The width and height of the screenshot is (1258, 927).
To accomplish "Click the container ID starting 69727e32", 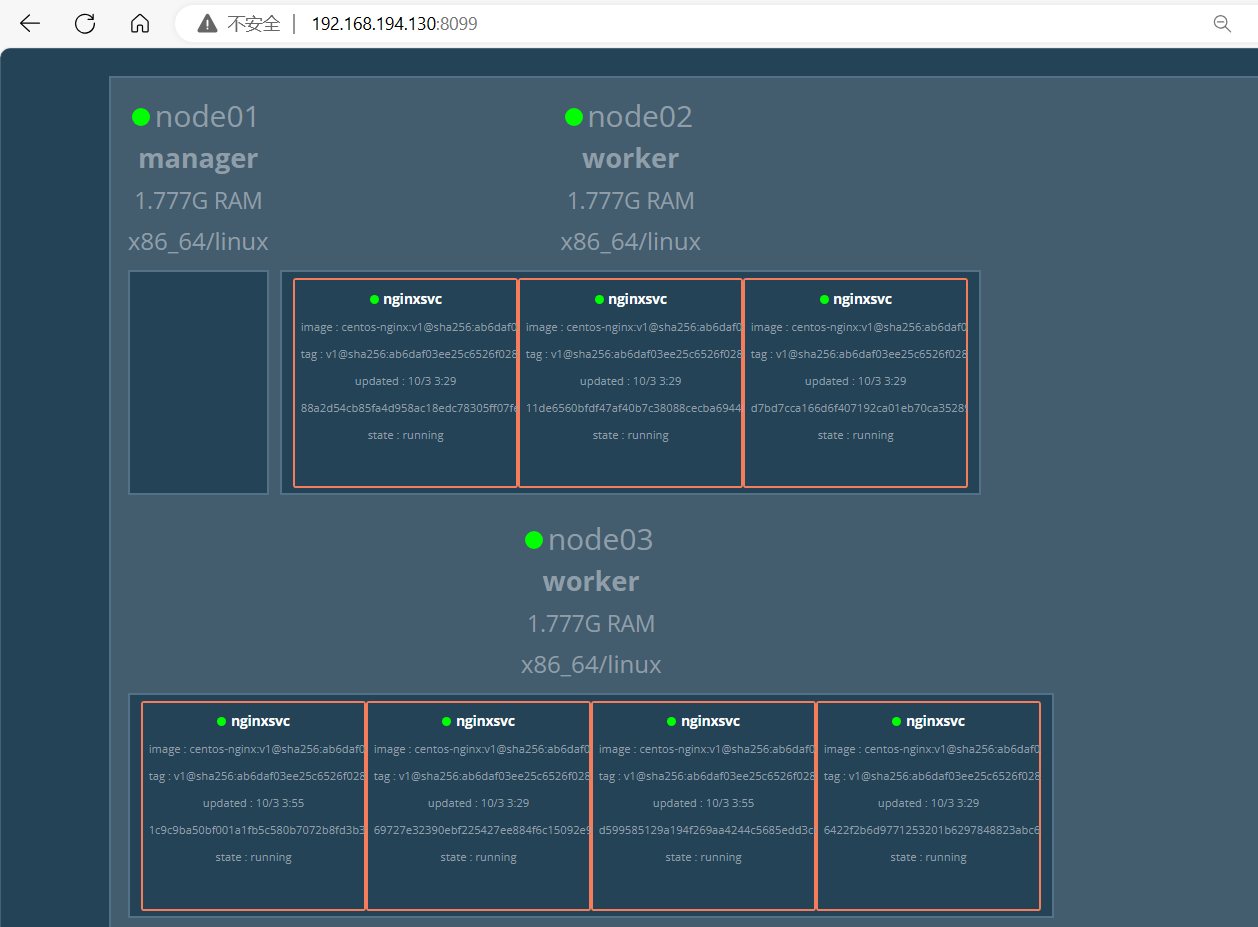I will [481, 830].
